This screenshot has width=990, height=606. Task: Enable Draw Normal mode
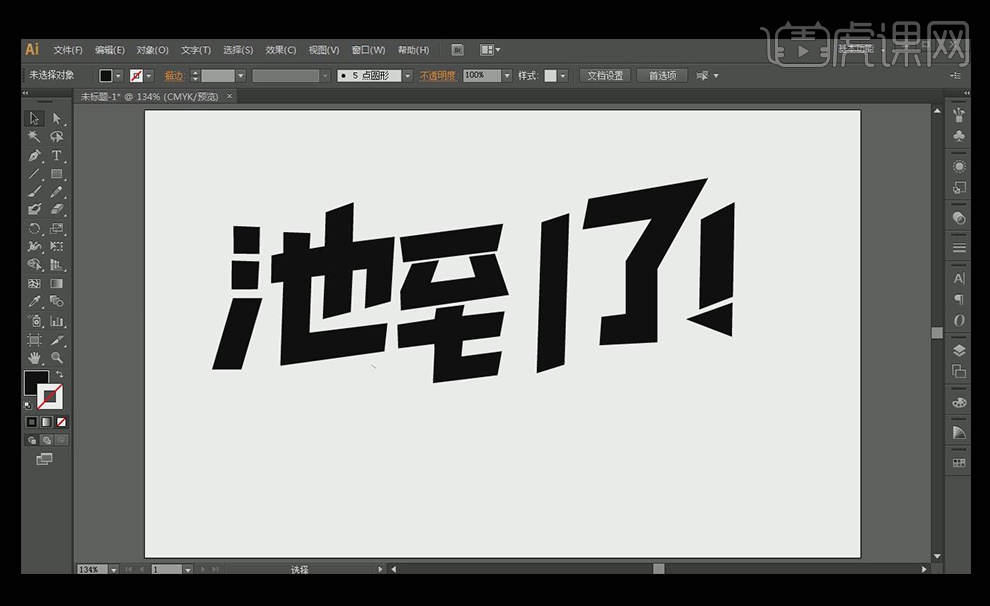coord(32,440)
